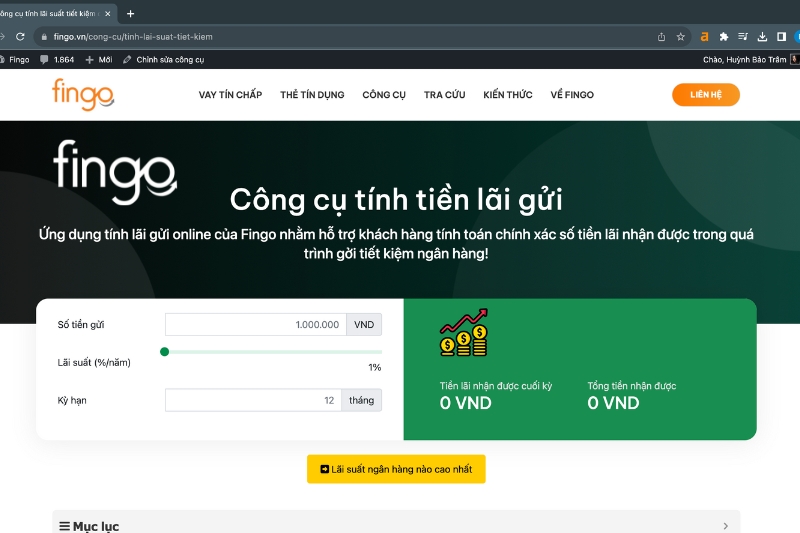
Task: Click the 1% interest rate value
Action: click(374, 367)
